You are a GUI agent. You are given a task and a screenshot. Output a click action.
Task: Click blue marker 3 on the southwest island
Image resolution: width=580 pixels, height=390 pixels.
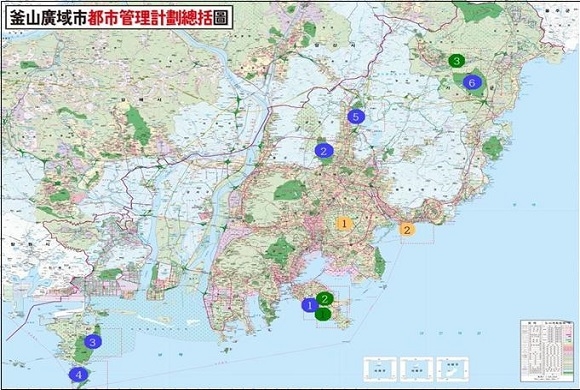coord(93,342)
